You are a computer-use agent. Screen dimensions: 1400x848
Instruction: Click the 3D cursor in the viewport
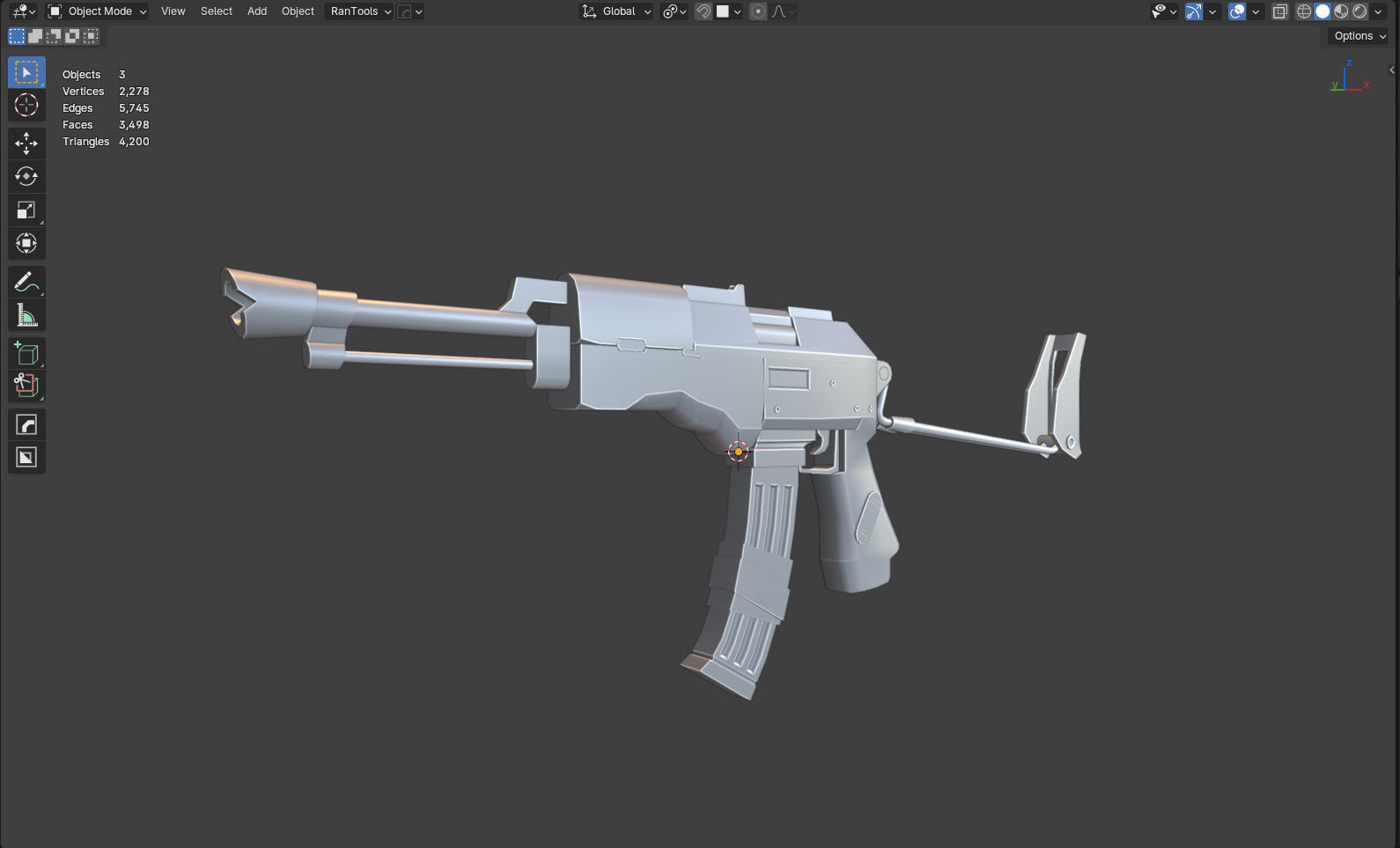(738, 452)
